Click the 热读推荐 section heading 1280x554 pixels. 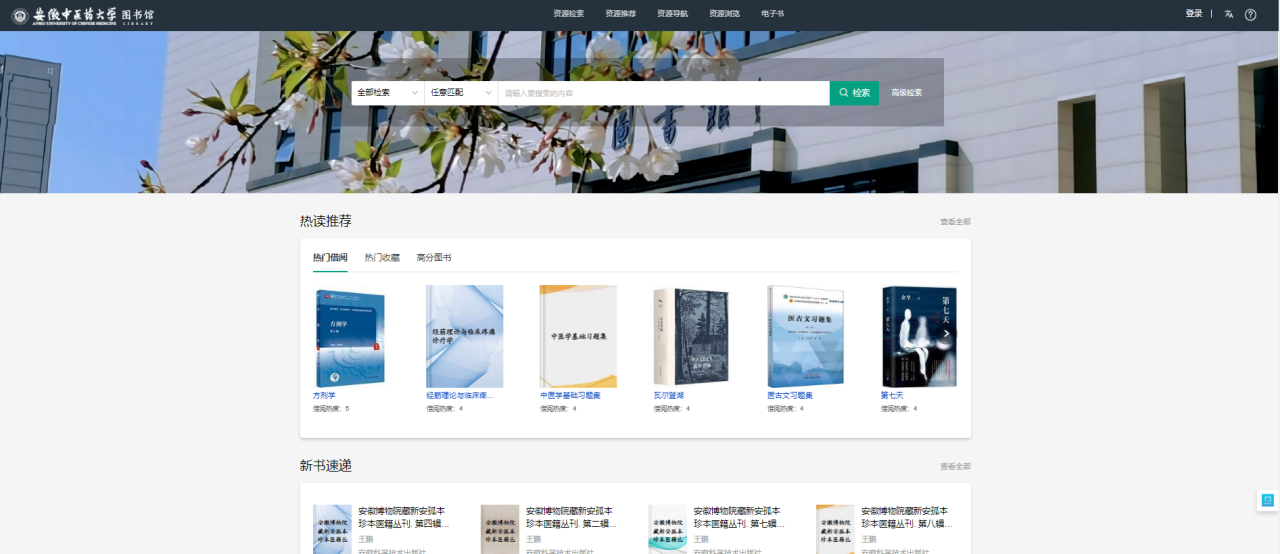tap(326, 221)
